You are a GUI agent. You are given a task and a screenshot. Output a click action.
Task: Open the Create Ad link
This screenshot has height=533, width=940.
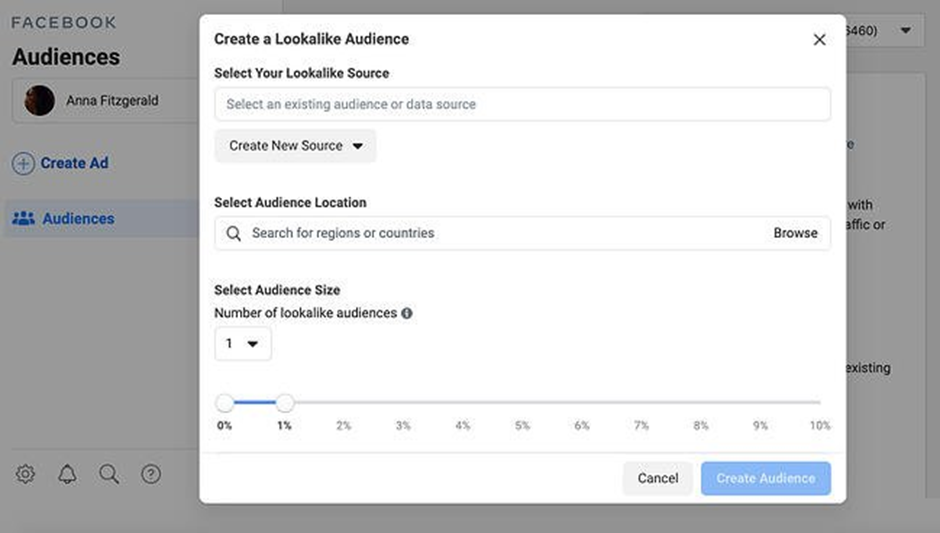point(74,163)
